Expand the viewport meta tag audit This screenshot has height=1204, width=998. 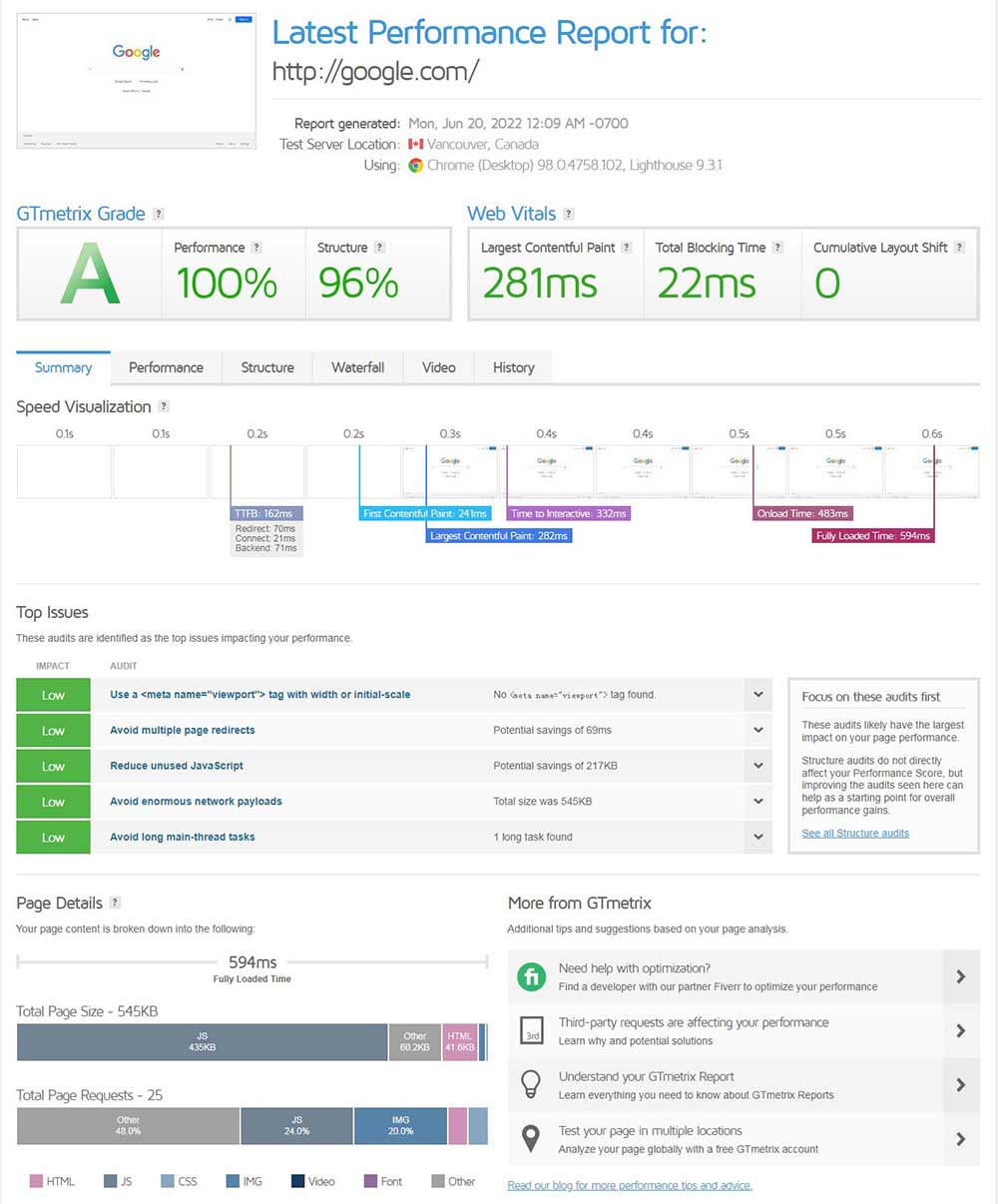pyautogui.click(x=758, y=695)
